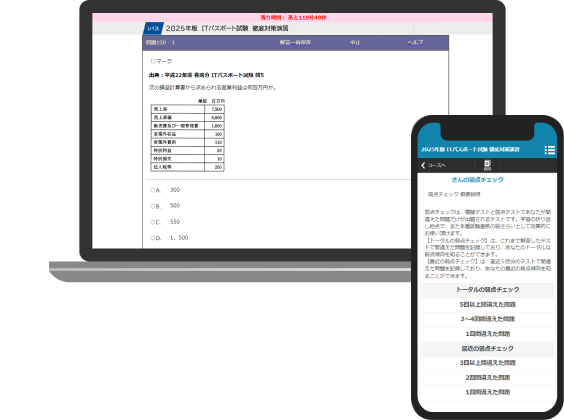Open 2回間違えた問題 list
This screenshot has height=420, width=564.
pos(487,378)
